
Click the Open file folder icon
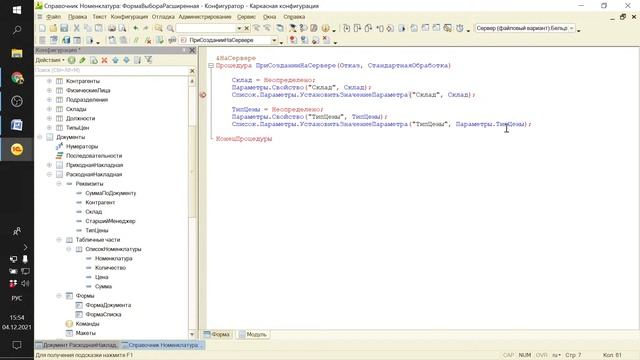(x=53, y=28)
